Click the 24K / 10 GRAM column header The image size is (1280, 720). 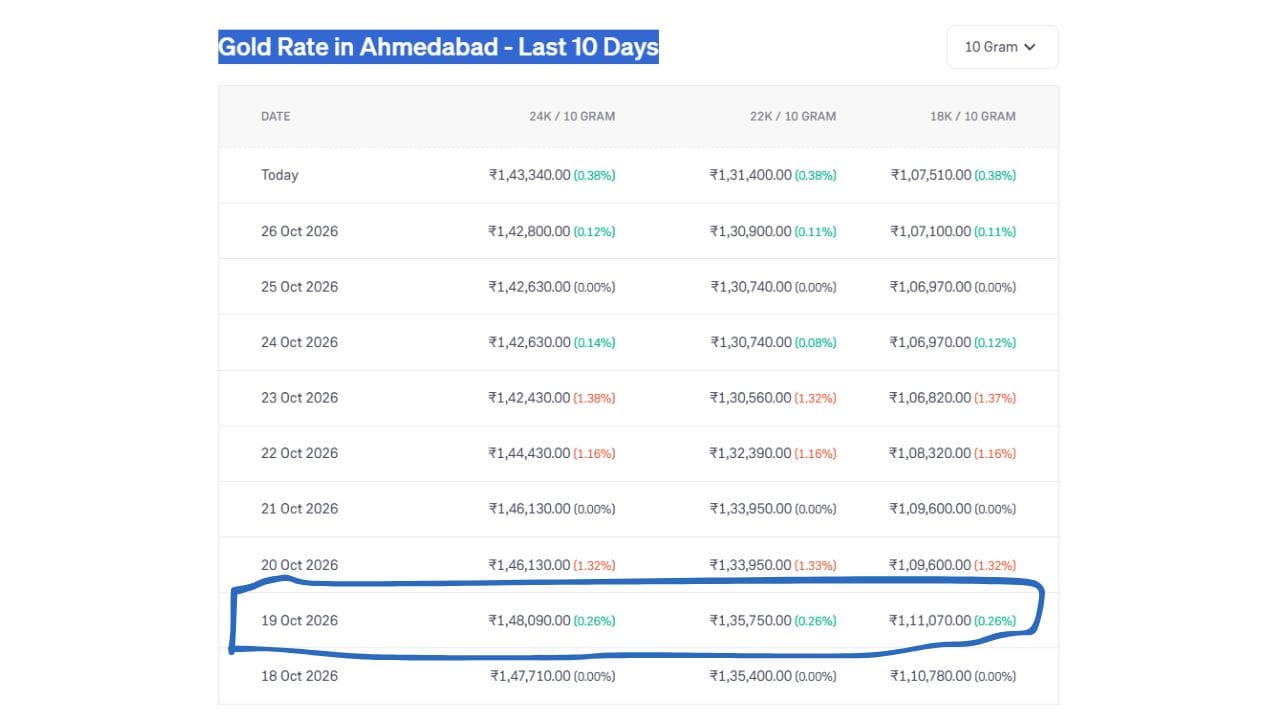tap(572, 116)
